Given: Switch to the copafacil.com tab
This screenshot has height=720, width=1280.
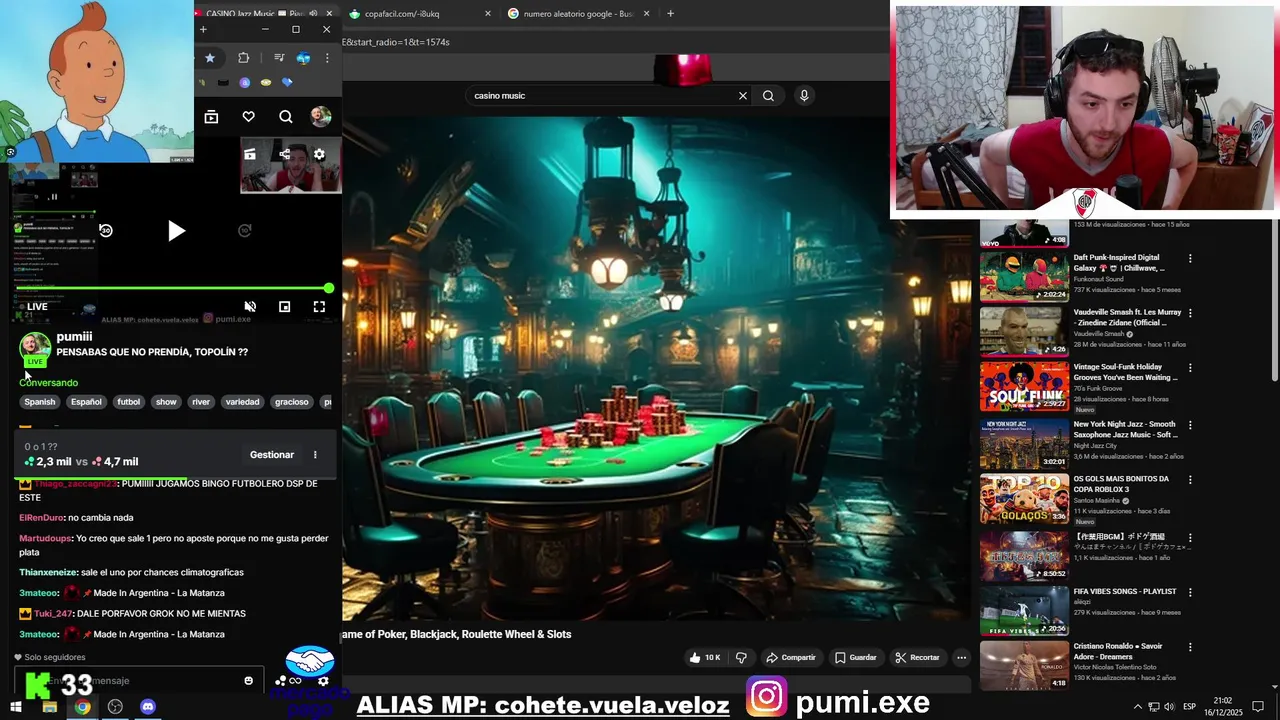Looking at the screenshot, I should [418, 13].
